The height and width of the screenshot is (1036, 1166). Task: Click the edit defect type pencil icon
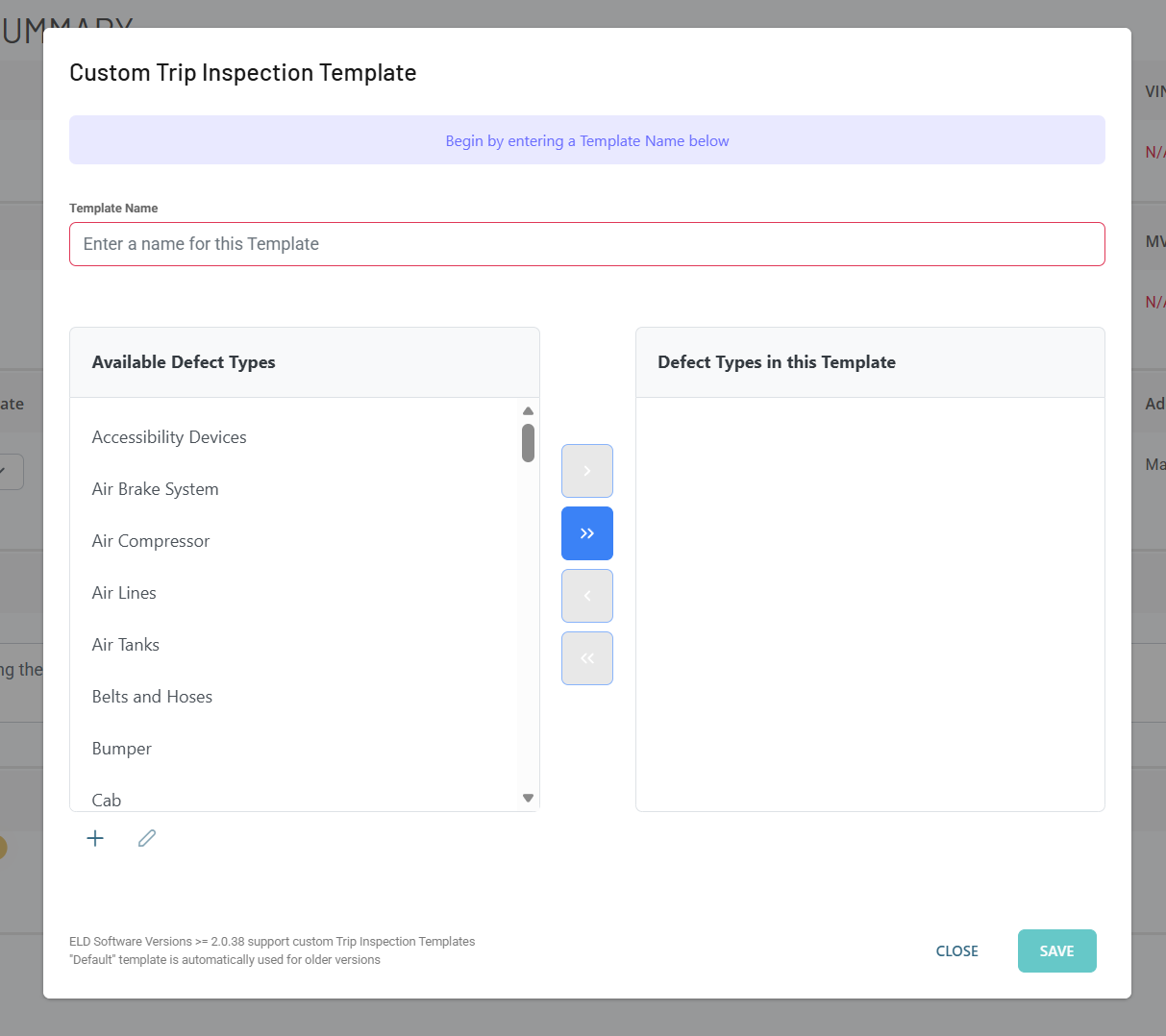[x=146, y=837]
